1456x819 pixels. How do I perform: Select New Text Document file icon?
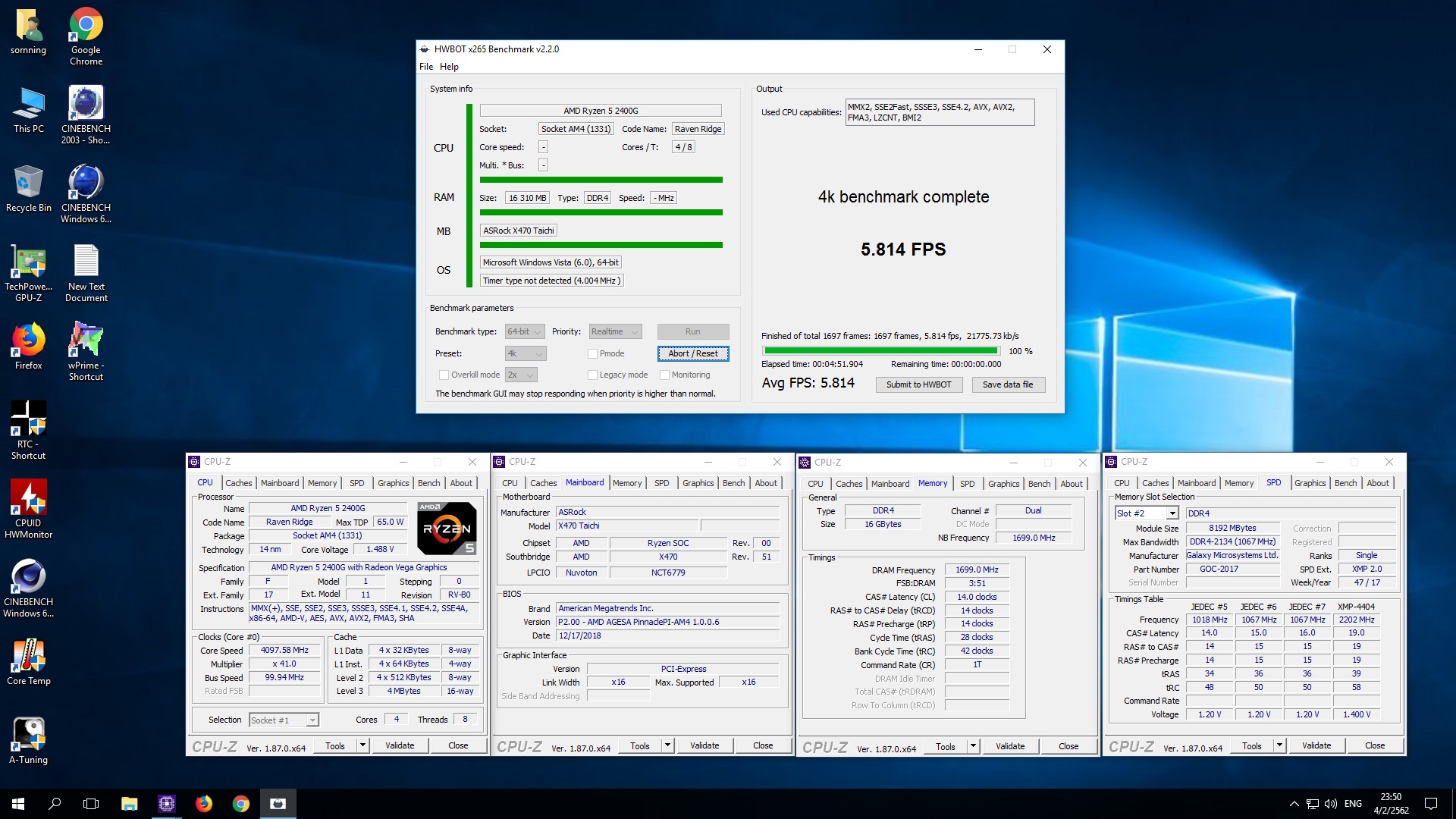pos(86,273)
